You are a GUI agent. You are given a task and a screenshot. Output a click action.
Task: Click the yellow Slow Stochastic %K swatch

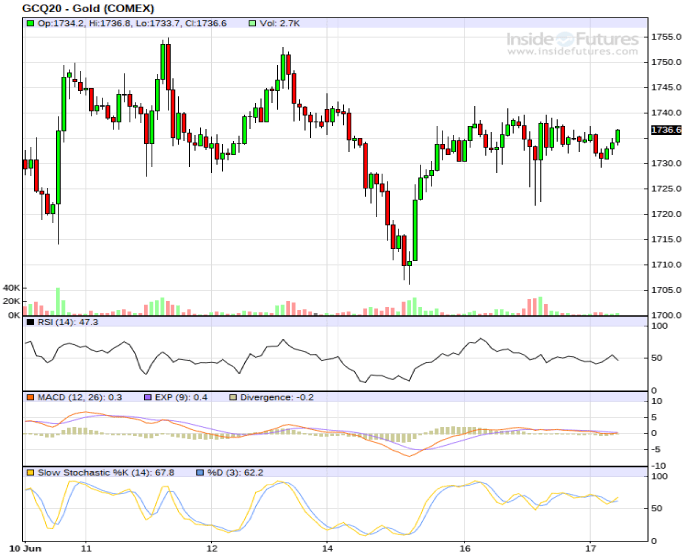click(31, 471)
